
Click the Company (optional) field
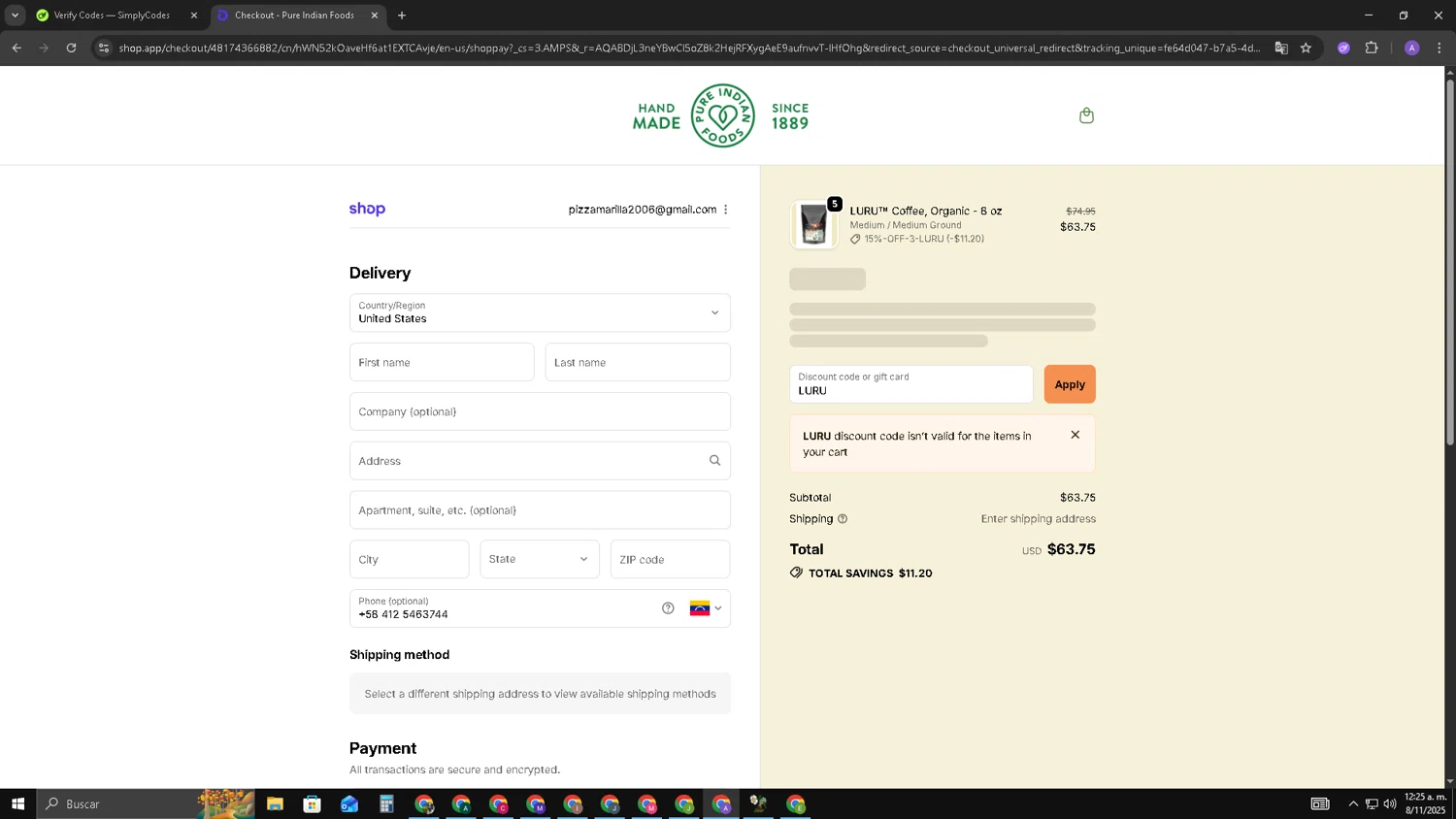[x=540, y=411]
